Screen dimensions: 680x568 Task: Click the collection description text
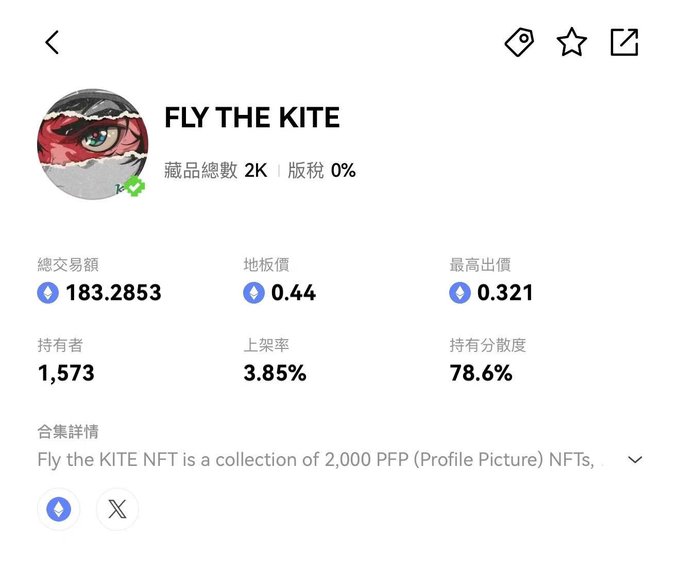[x=320, y=460]
